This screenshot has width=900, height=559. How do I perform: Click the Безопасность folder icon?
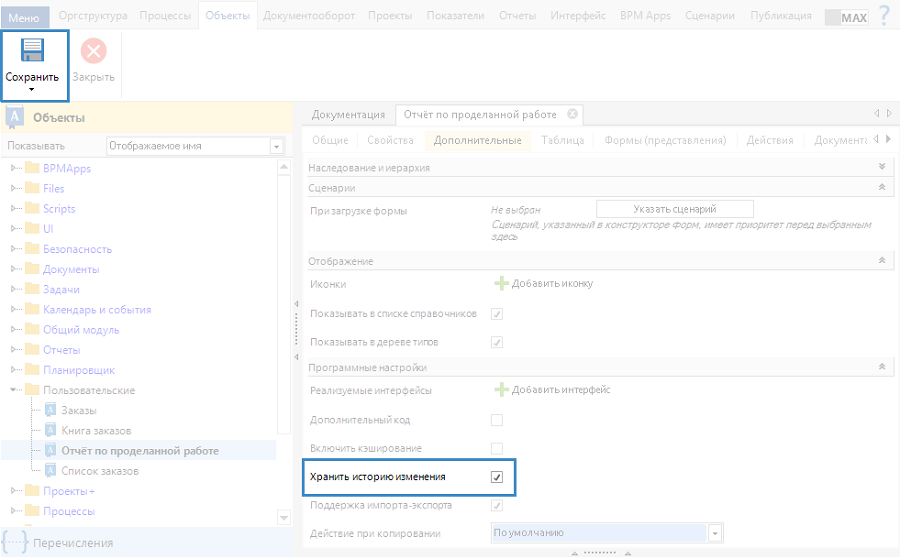tap(32, 249)
